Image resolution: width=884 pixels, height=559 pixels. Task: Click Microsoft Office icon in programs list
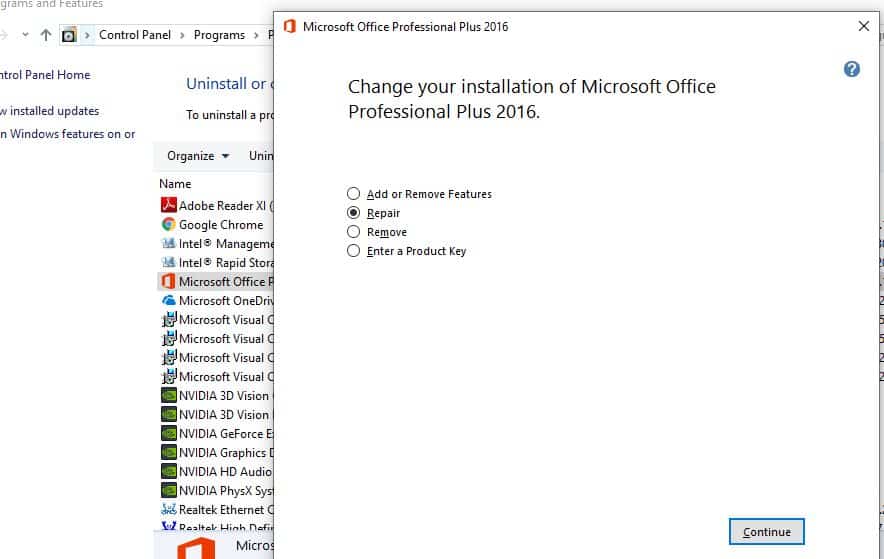169,281
